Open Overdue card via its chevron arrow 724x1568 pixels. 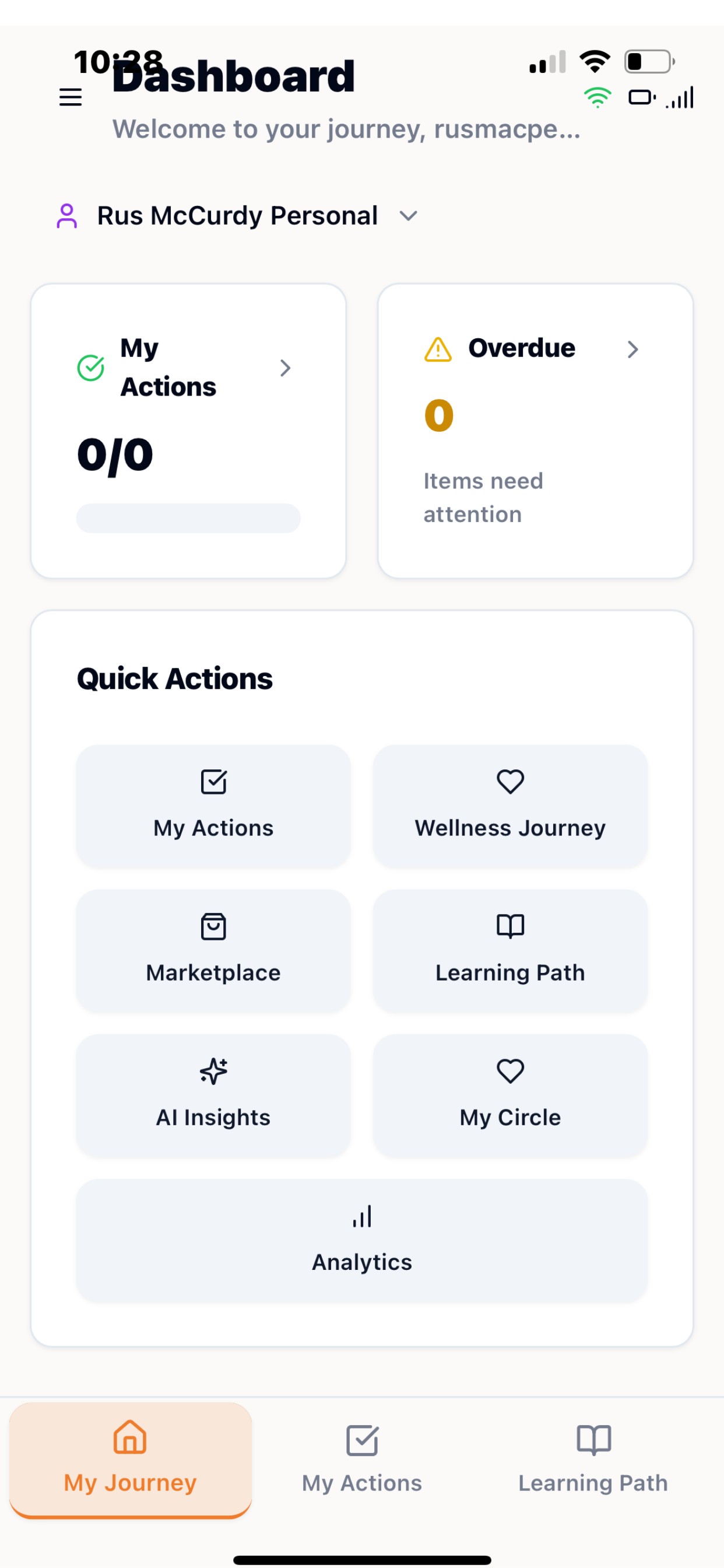point(632,349)
